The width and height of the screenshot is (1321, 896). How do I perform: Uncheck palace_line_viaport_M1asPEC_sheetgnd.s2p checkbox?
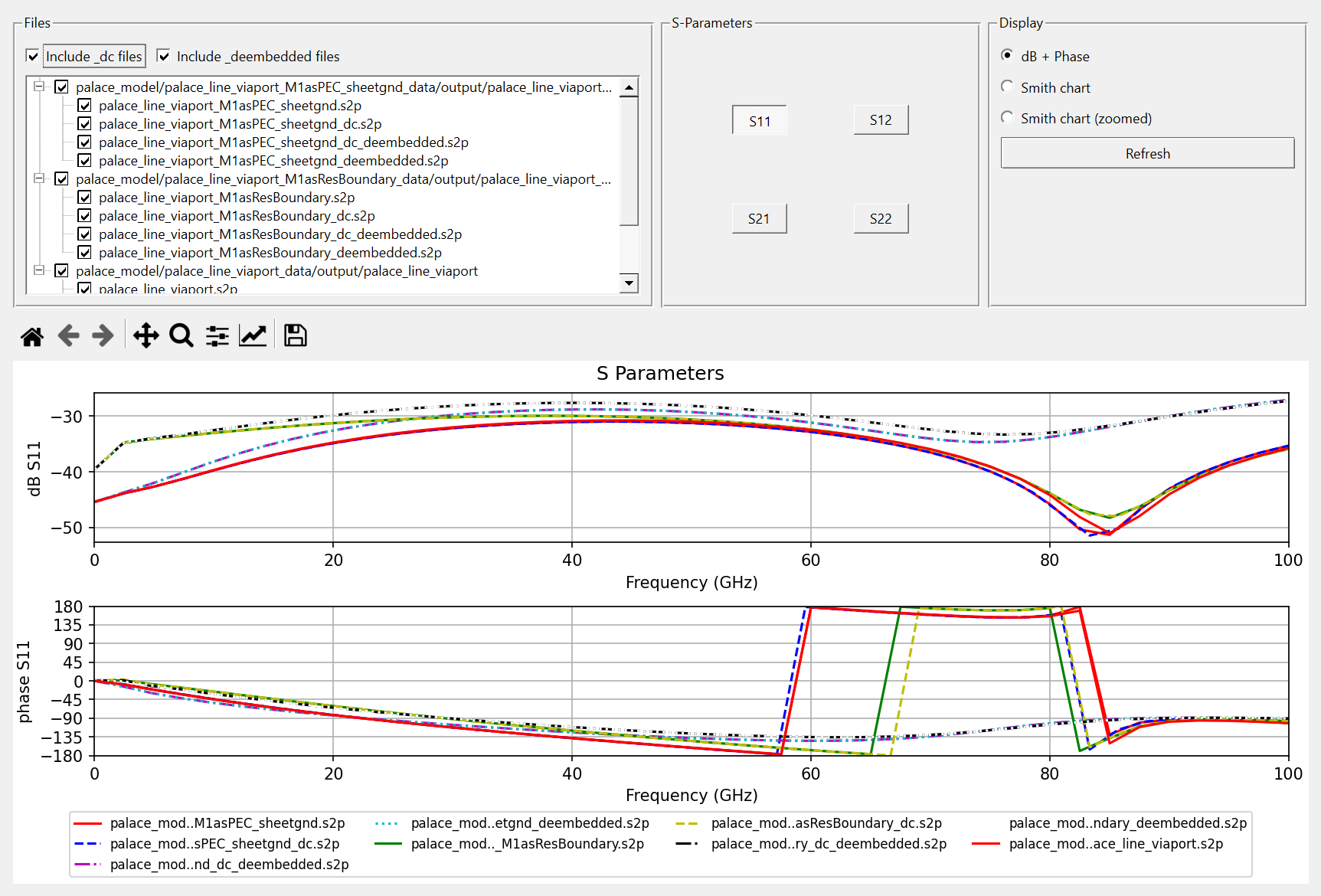pos(85,106)
